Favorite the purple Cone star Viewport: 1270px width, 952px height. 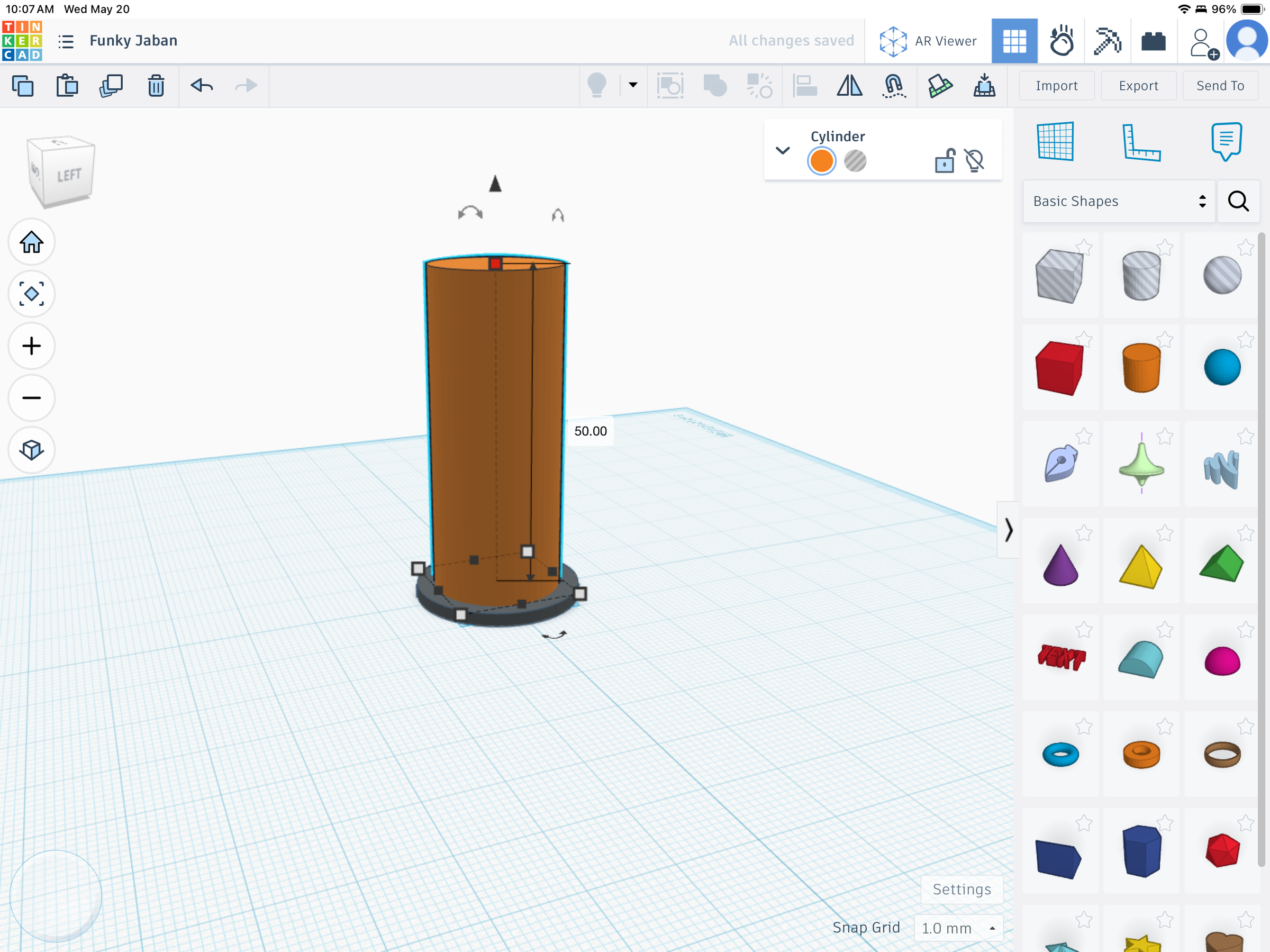click(1084, 533)
